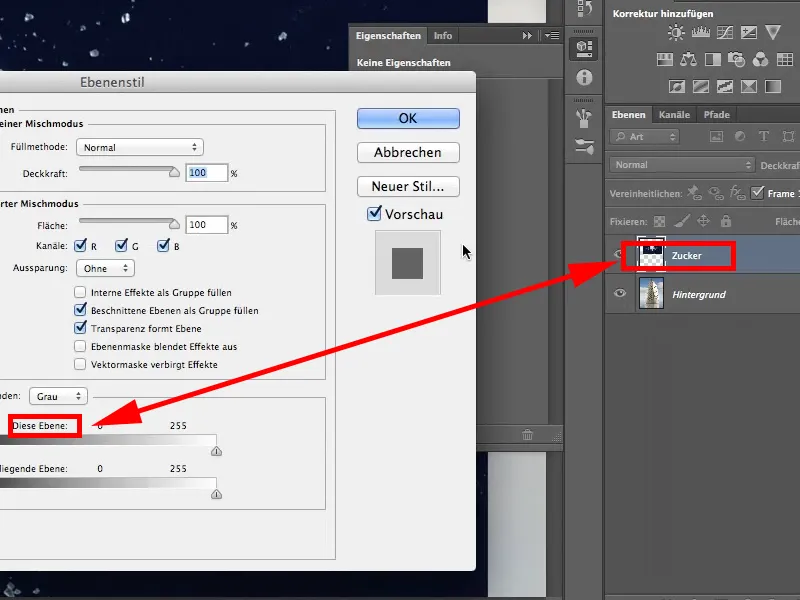Add a Gradient Map adjustment

(x=773, y=87)
